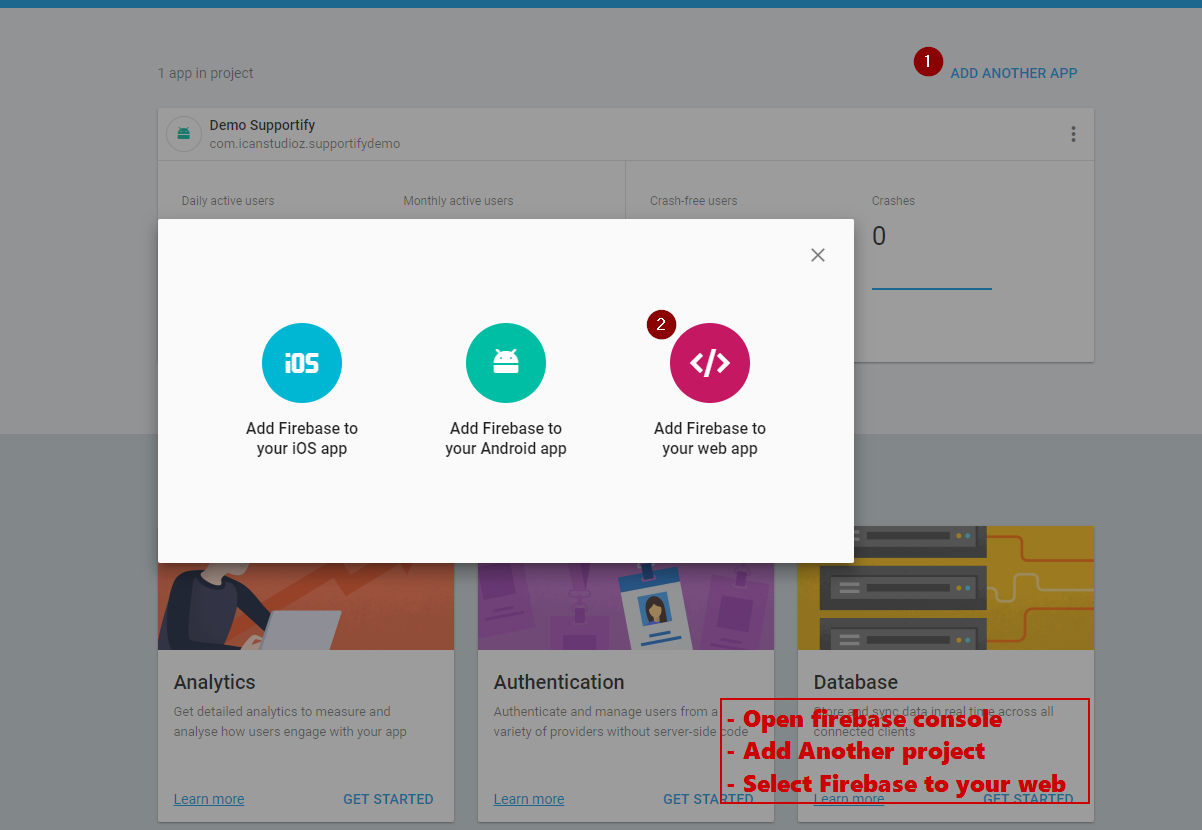The width and height of the screenshot is (1202, 830).
Task: Click the Database card heading
Action: (856, 682)
